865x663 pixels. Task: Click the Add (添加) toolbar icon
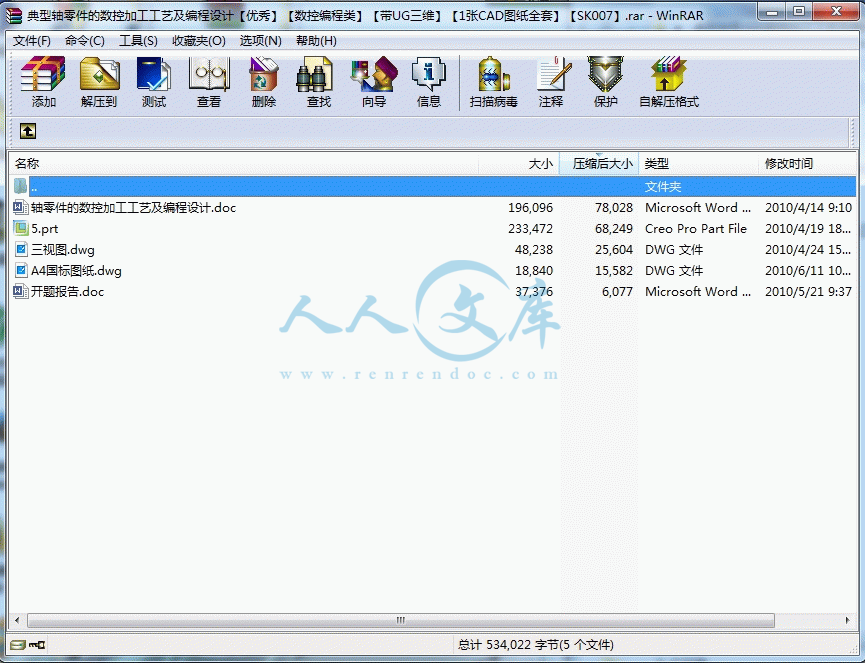tap(43, 74)
